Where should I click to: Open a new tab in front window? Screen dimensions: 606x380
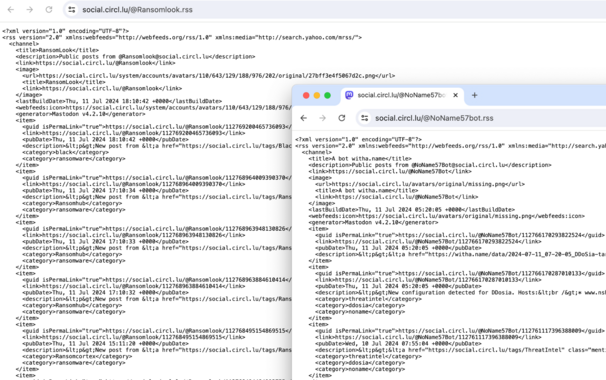474,95
